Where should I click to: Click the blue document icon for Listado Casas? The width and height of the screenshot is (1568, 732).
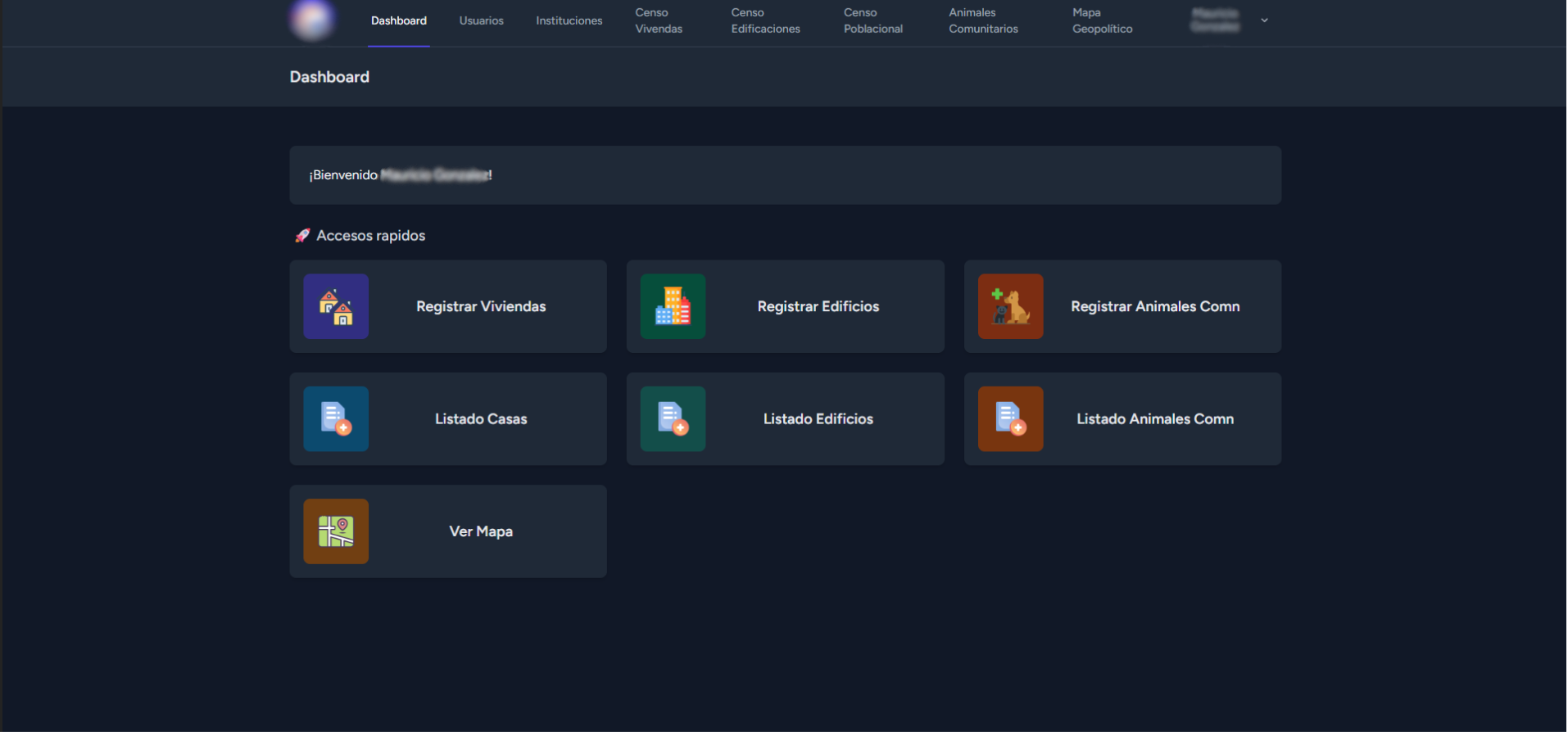pos(336,418)
